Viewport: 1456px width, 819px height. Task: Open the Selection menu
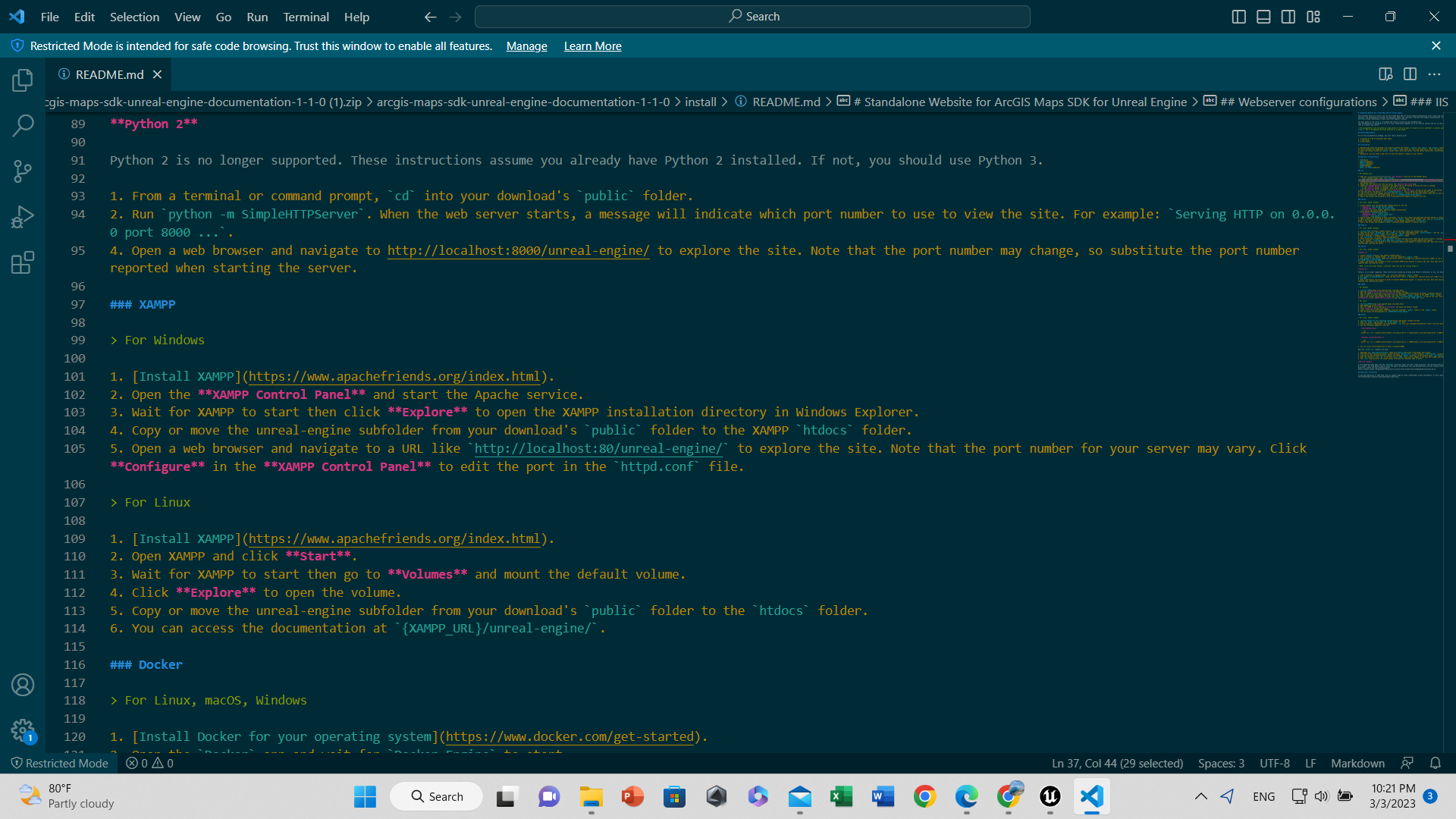(134, 17)
